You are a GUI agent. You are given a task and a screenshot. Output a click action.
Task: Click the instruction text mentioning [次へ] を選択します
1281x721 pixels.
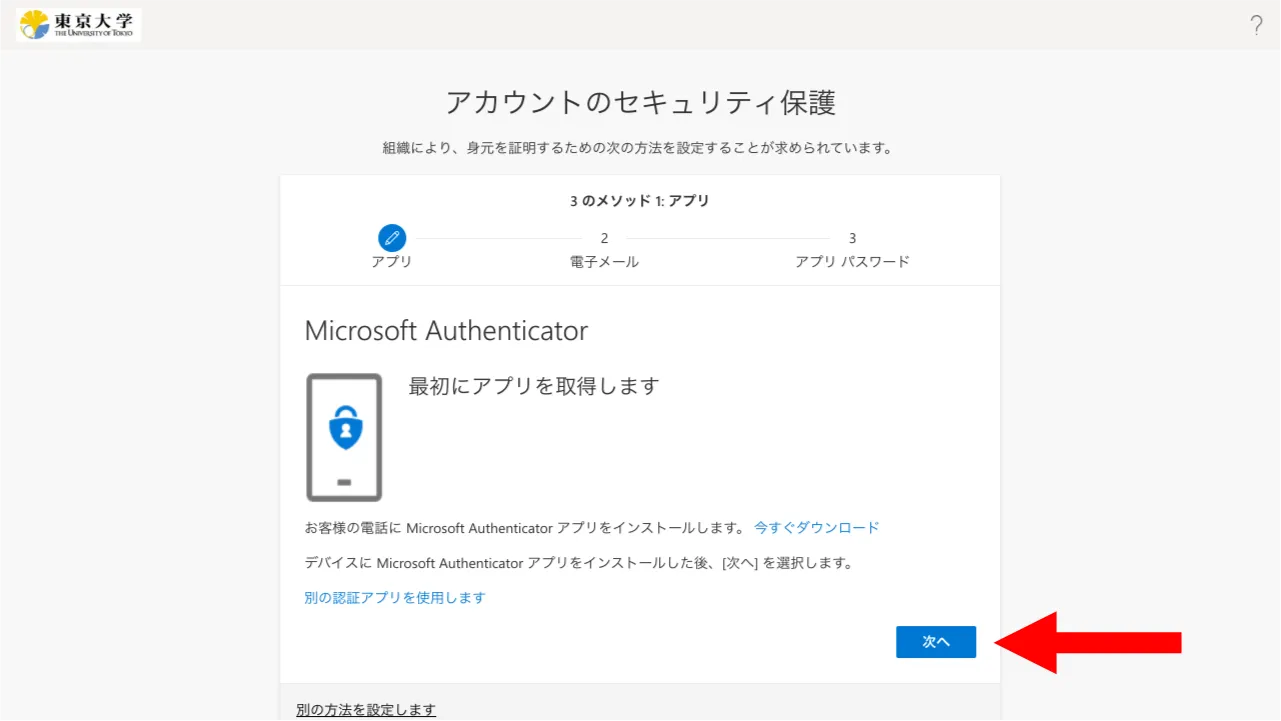[579, 563]
